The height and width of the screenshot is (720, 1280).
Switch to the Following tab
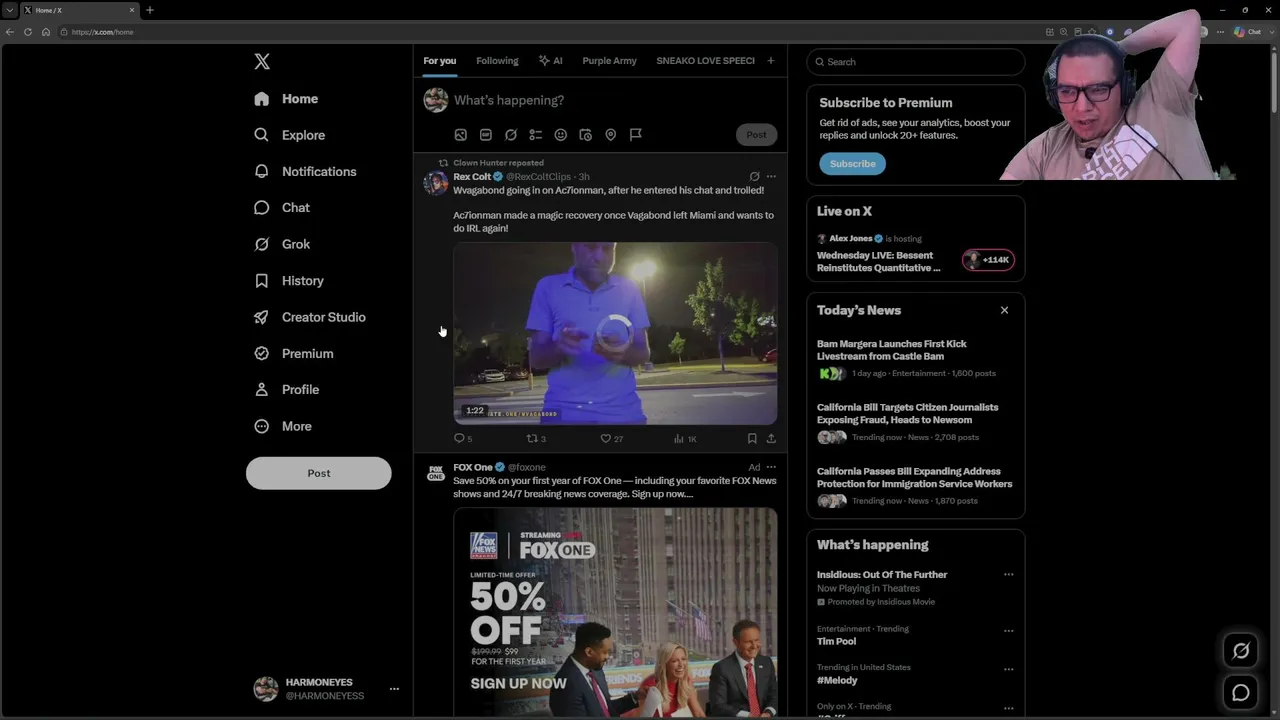coord(497,61)
